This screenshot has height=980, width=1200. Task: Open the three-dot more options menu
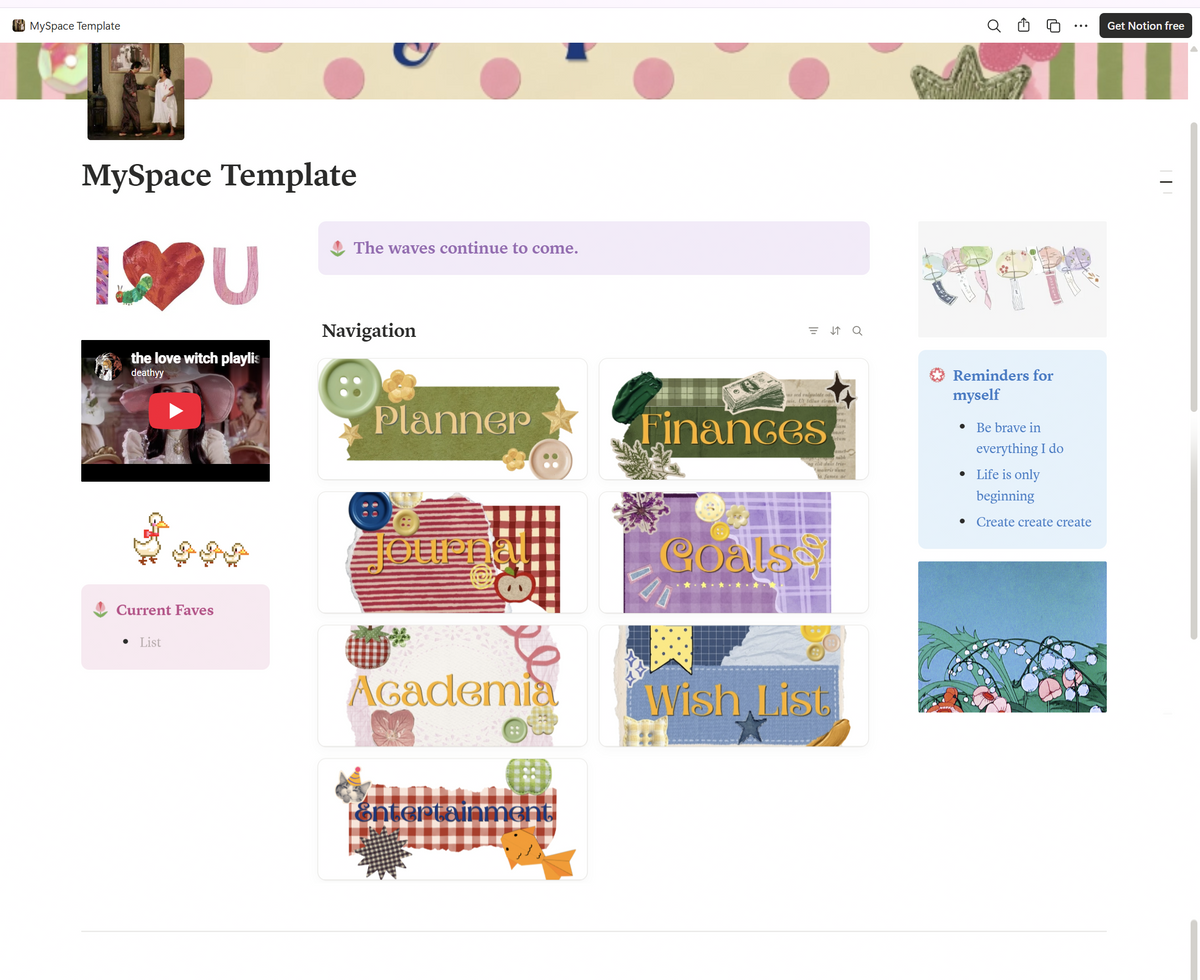pyautogui.click(x=1081, y=26)
